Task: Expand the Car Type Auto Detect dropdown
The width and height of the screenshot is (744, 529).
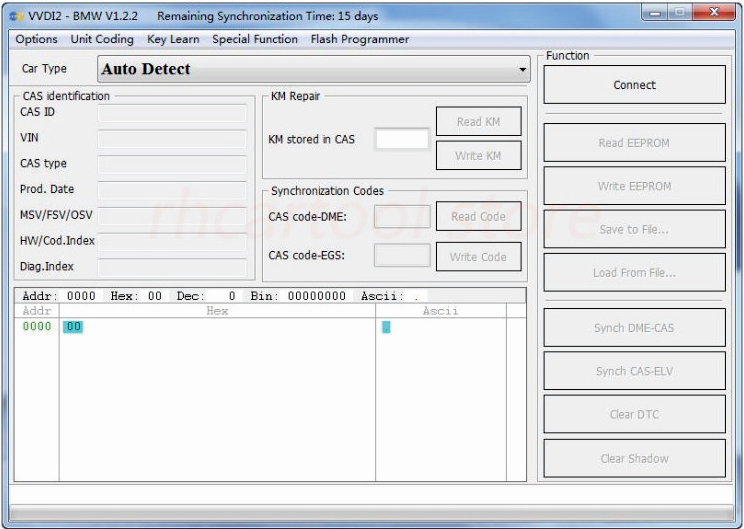Action: (314, 69)
